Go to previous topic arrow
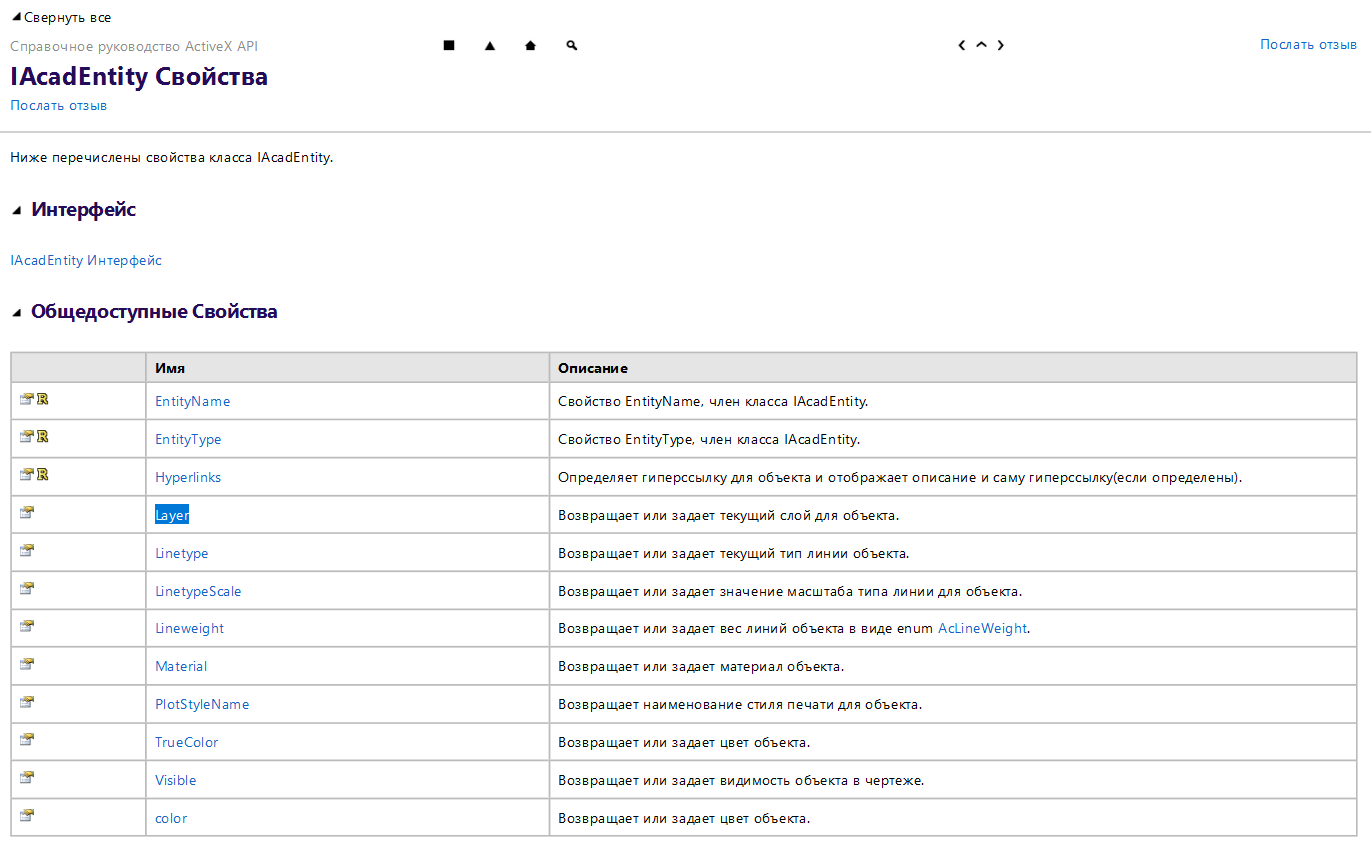The image size is (1371, 849). click(x=961, y=45)
